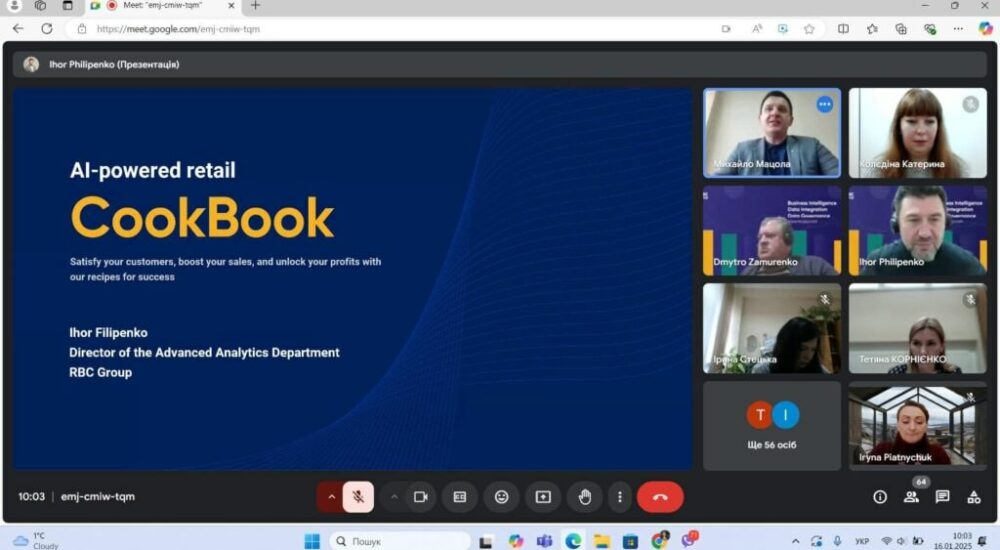
Task: Open options on Михайло Мацола's tile
Action: tap(824, 104)
